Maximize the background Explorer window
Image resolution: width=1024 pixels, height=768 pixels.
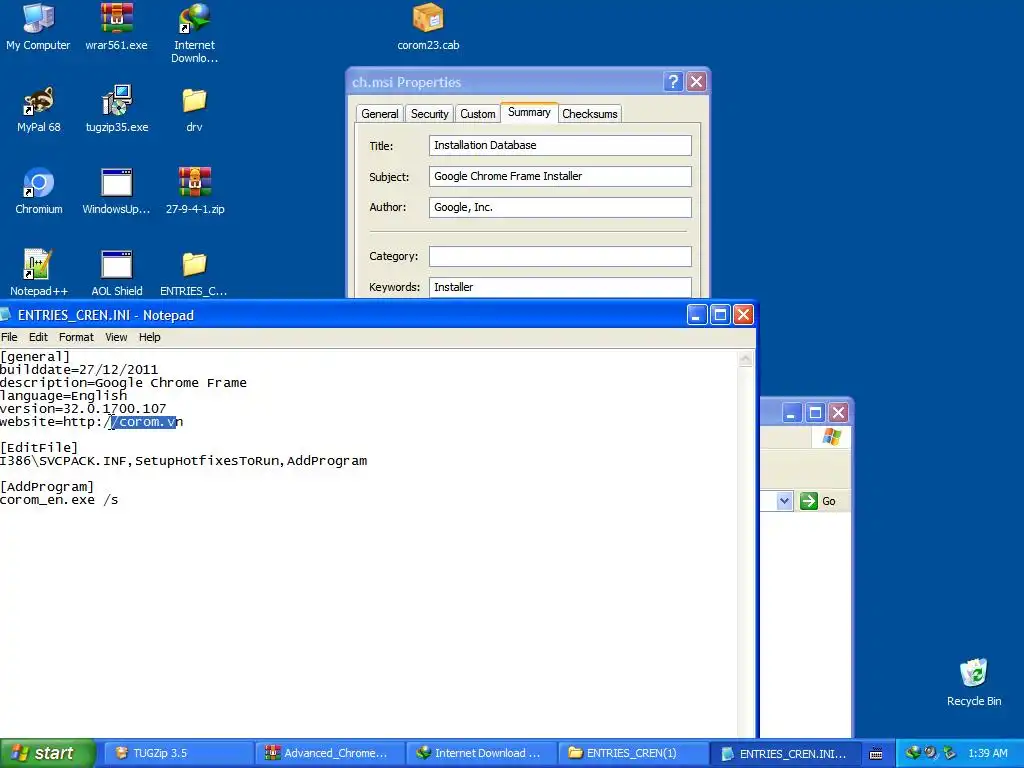[815, 413]
